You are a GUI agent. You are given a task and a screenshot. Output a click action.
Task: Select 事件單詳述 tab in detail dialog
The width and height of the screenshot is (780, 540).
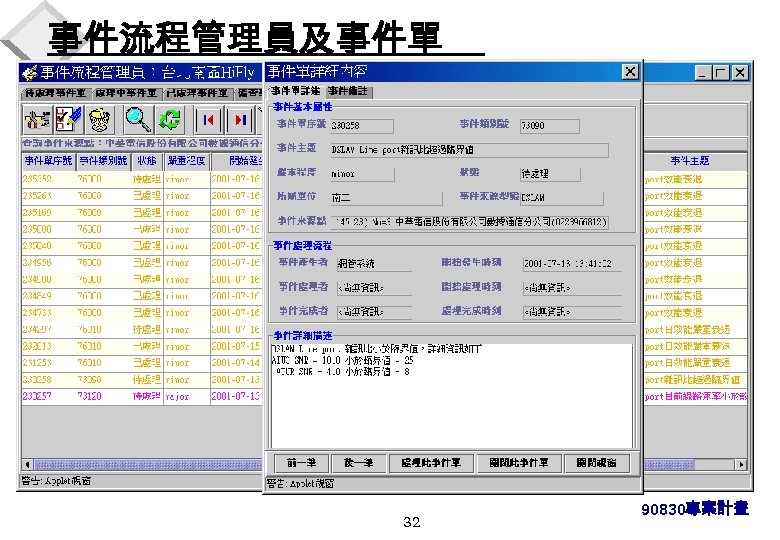[295, 91]
